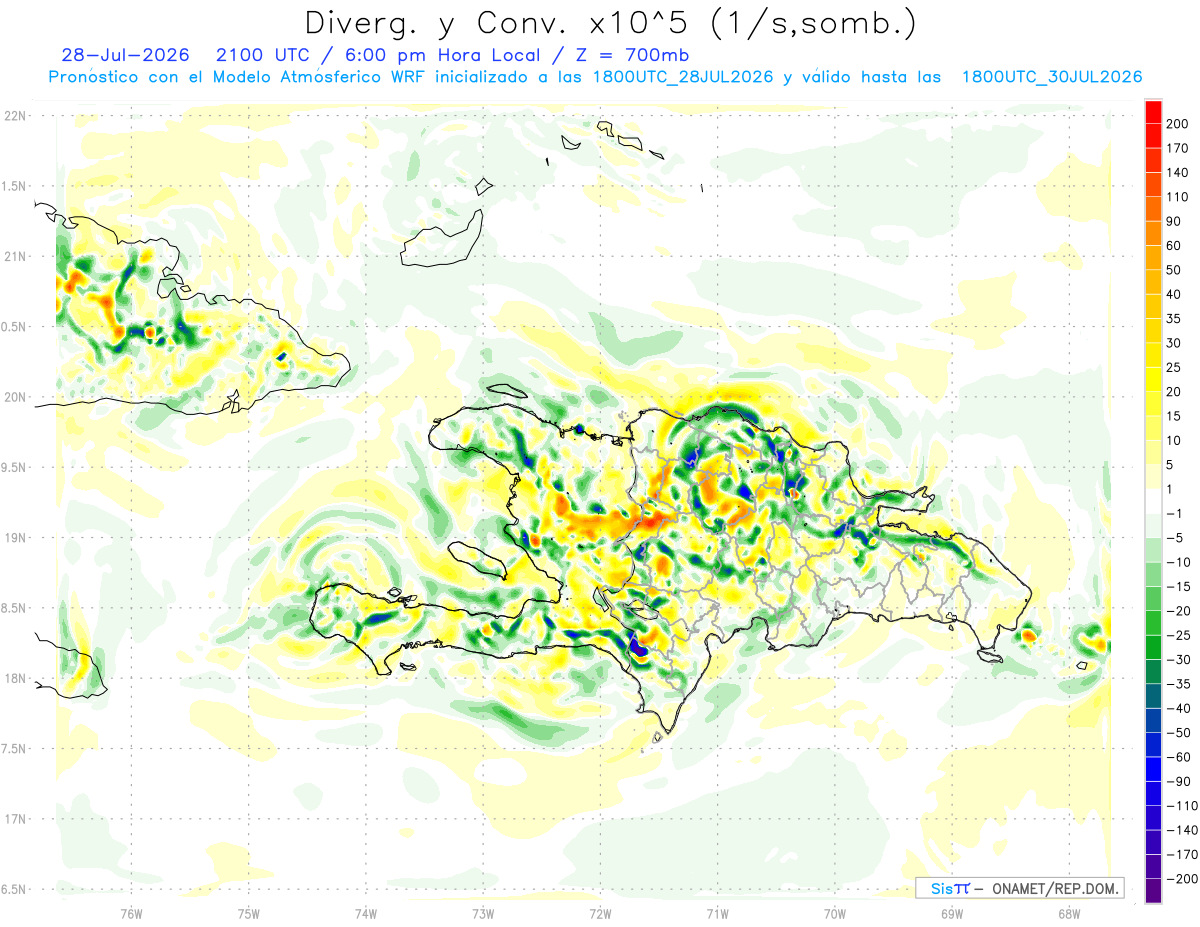The image size is (1200, 927).
Task: Click the '-40' color scale label
Action: click(x=1177, y=709)
